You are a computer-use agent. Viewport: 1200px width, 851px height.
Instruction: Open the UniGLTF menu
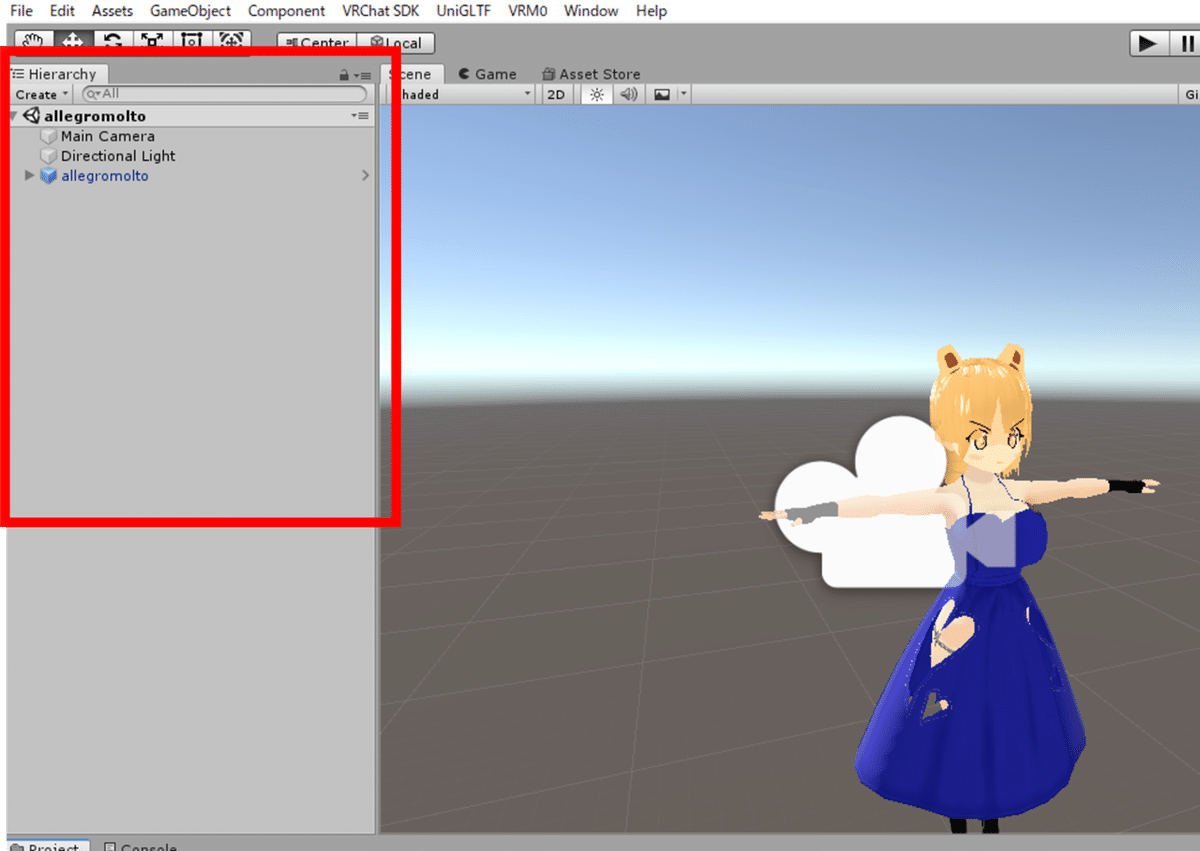pos(463,11)
